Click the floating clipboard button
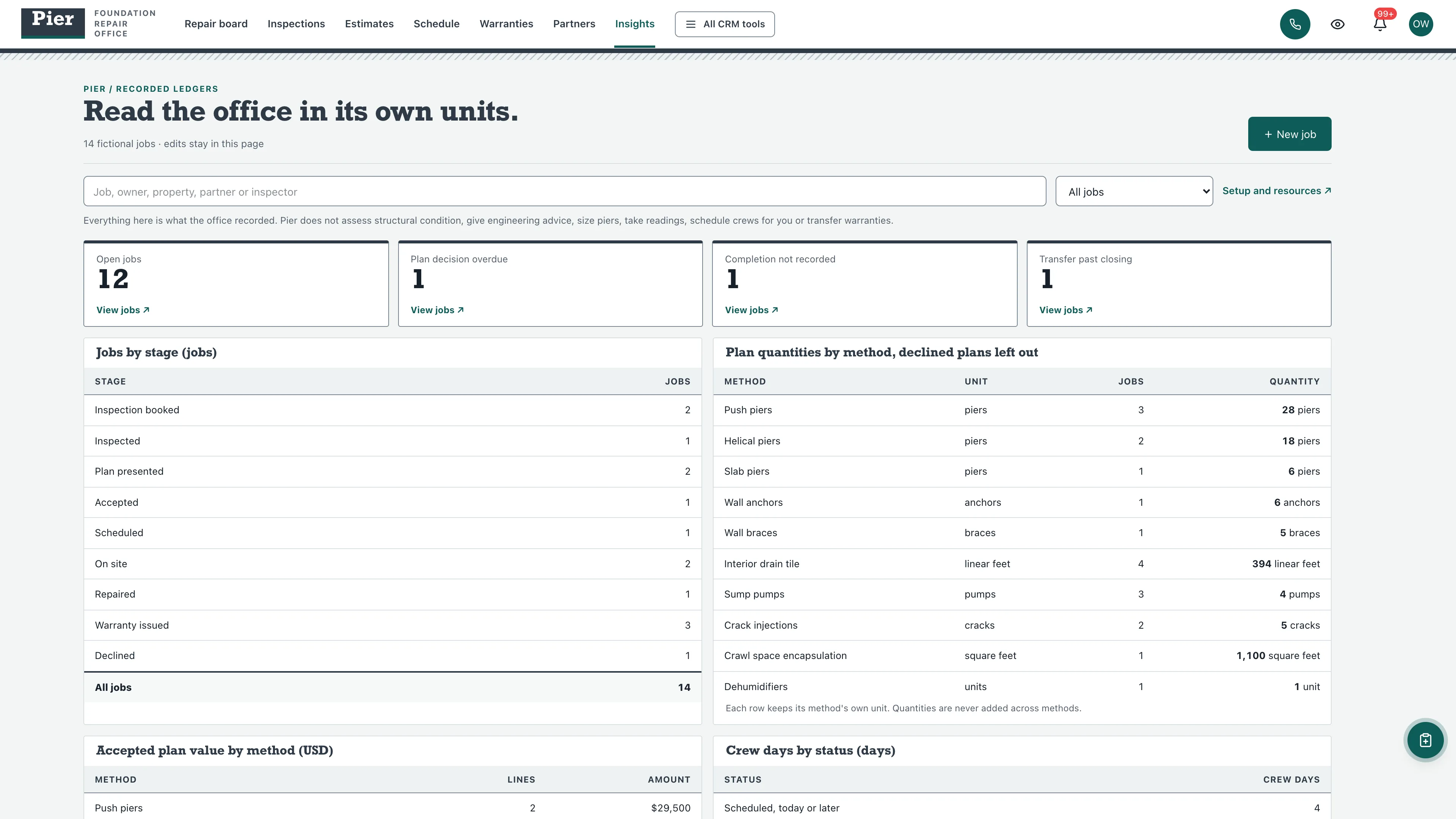Screen dimensions: 1456x819 pyautogui.click(x=1426, y=740)
